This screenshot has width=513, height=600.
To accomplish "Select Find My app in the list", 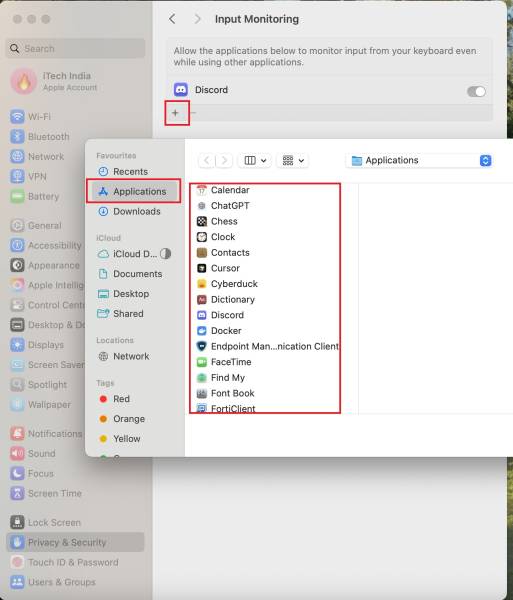I will (x=221, y=378).
